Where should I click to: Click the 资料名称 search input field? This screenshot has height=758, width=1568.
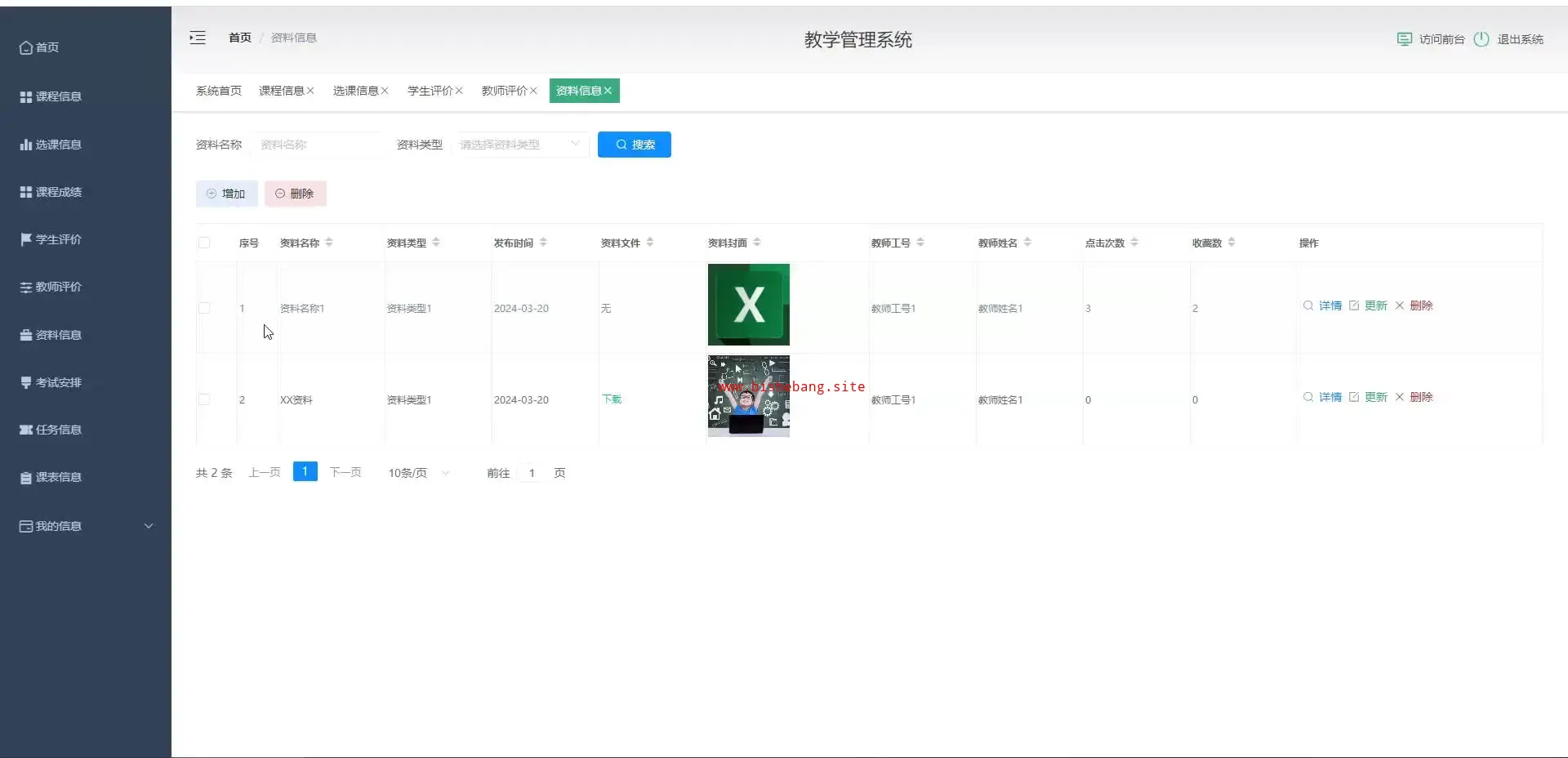[x=318, y=145]
